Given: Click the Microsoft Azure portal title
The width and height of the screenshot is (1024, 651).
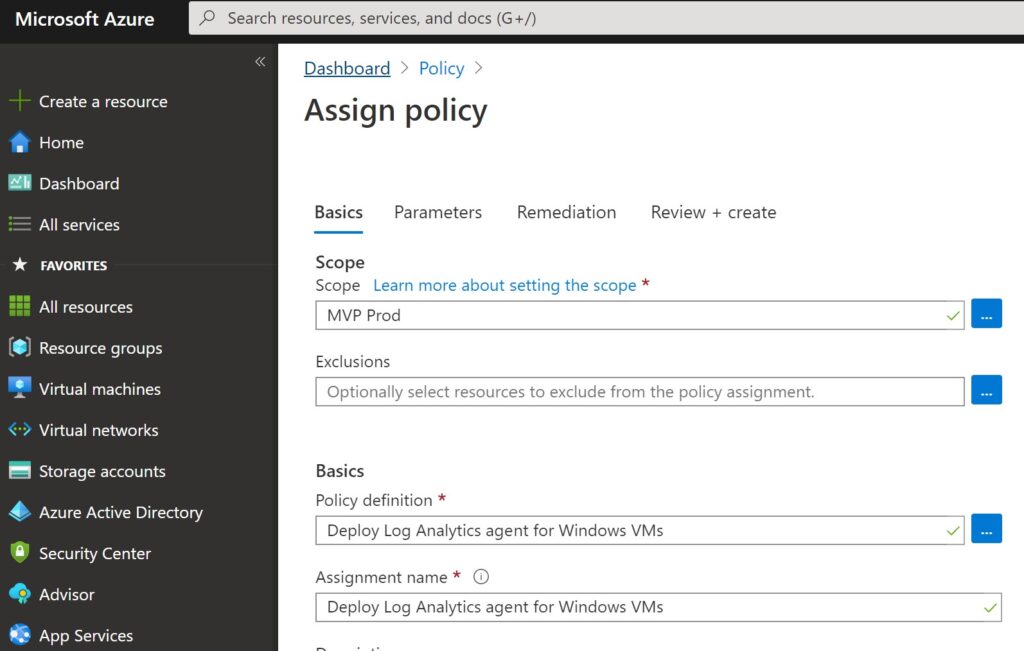Looking at the screenshot, I should (x=85, y=19).
